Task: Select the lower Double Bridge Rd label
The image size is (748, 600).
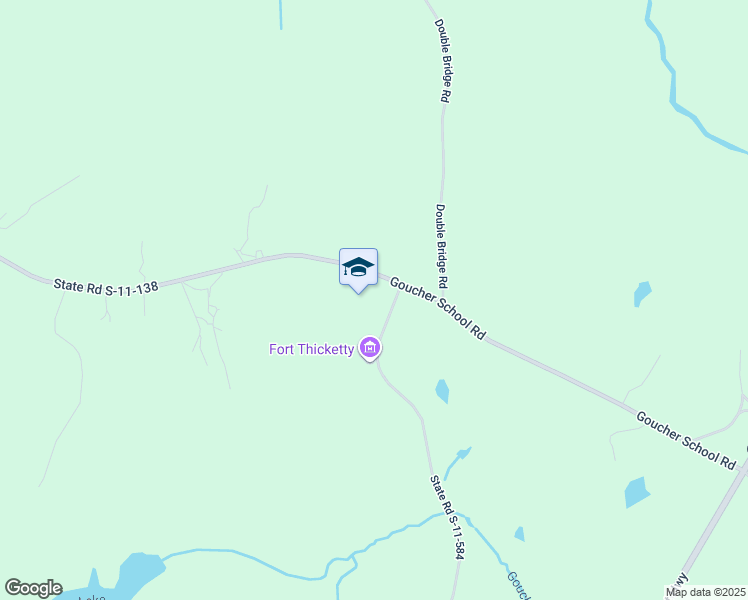Action: click(442, 246)
